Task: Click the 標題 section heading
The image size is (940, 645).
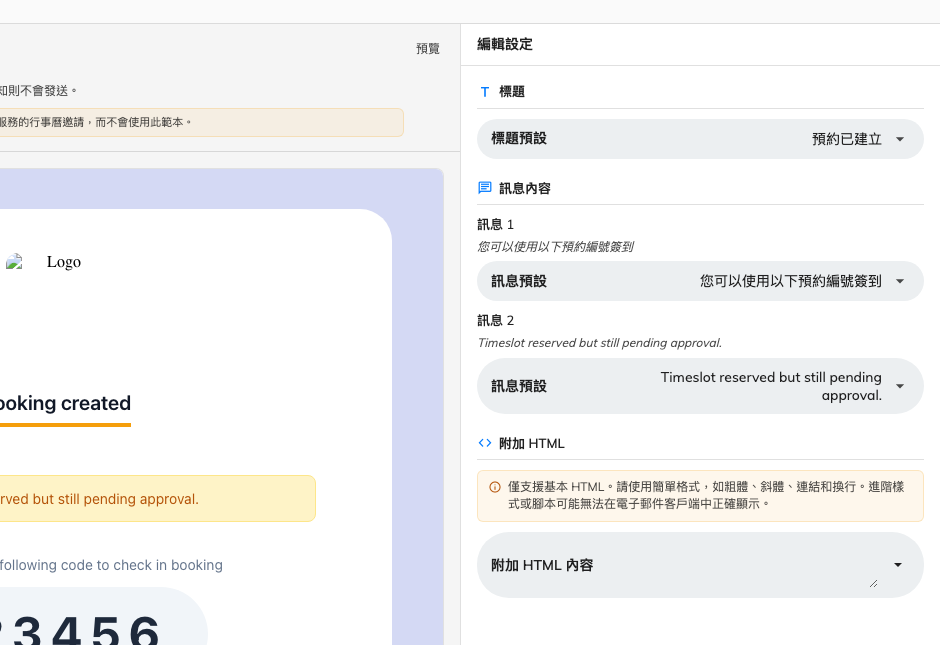Action: (x=511, y=92)
